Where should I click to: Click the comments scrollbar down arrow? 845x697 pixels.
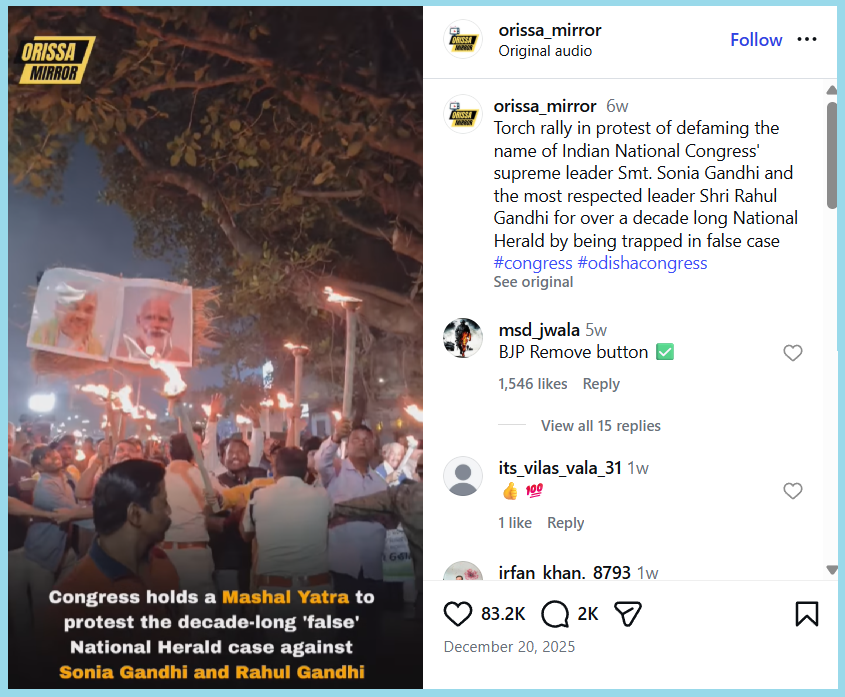click(x=831, y=569)
